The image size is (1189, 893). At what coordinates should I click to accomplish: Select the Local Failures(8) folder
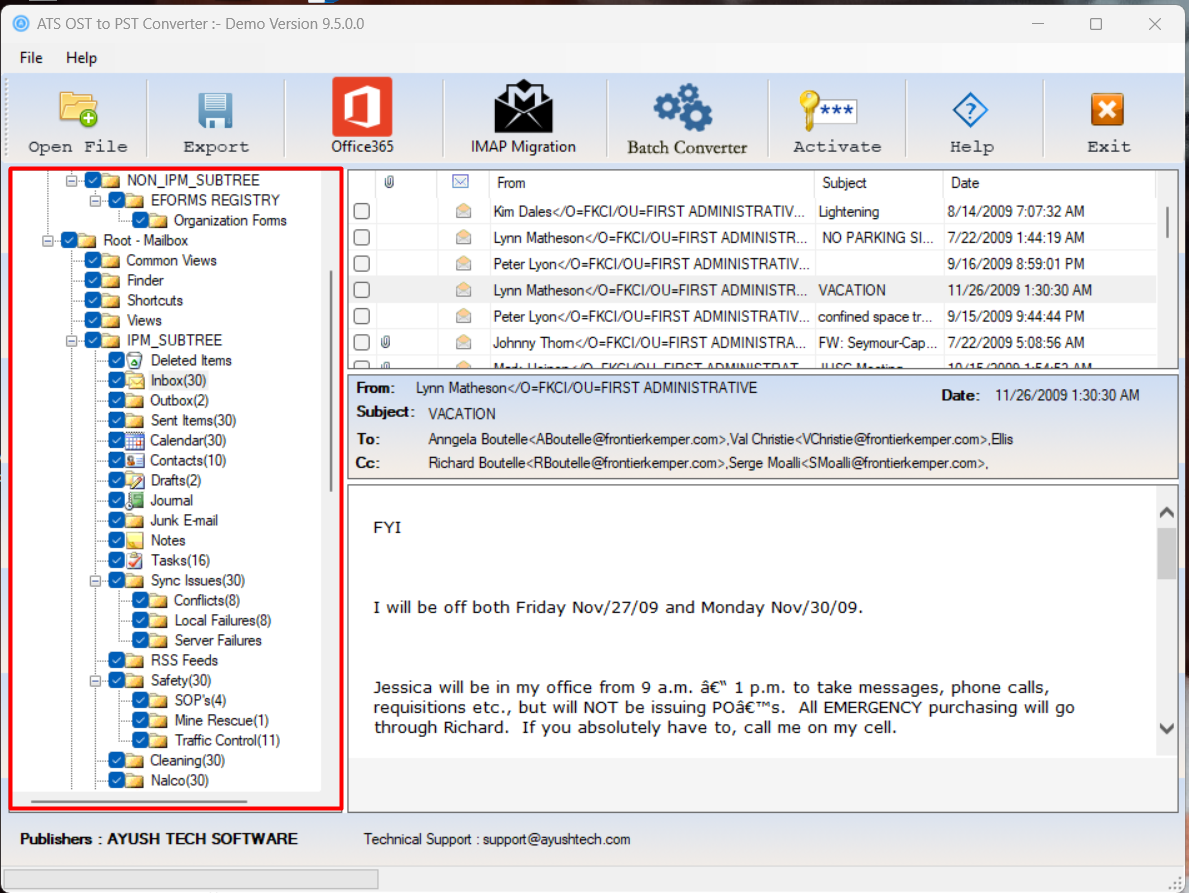(x=222, y=621)
